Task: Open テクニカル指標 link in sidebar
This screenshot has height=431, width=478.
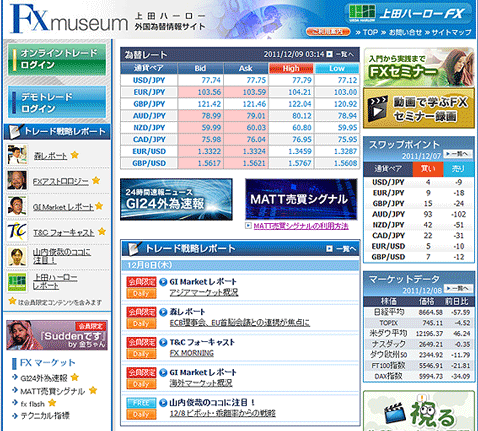Action: coord(45,416)
